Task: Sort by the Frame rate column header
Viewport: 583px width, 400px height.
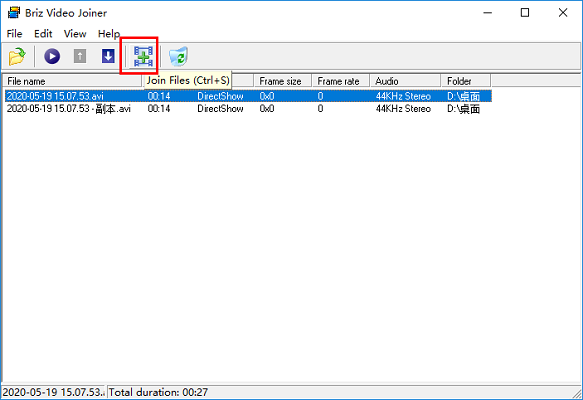Action: point(341,81)
